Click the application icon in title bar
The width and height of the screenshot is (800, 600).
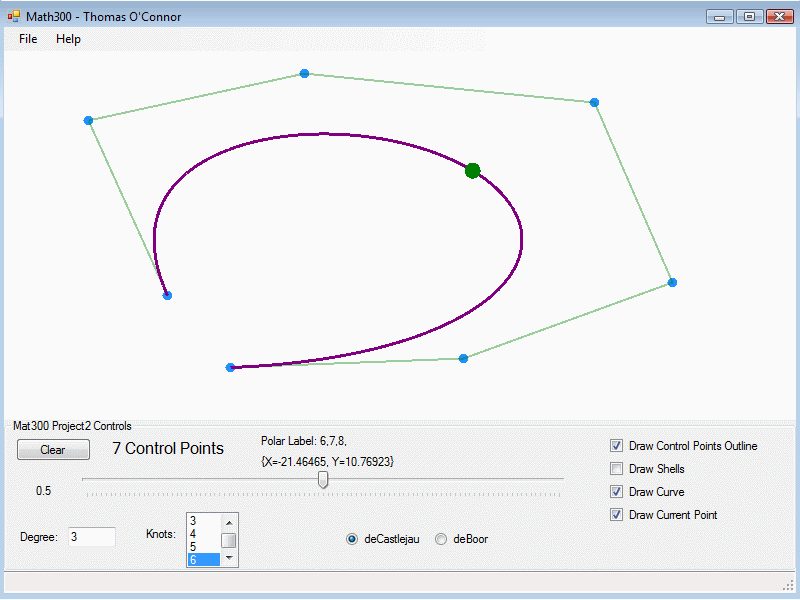tap(14, 16)
